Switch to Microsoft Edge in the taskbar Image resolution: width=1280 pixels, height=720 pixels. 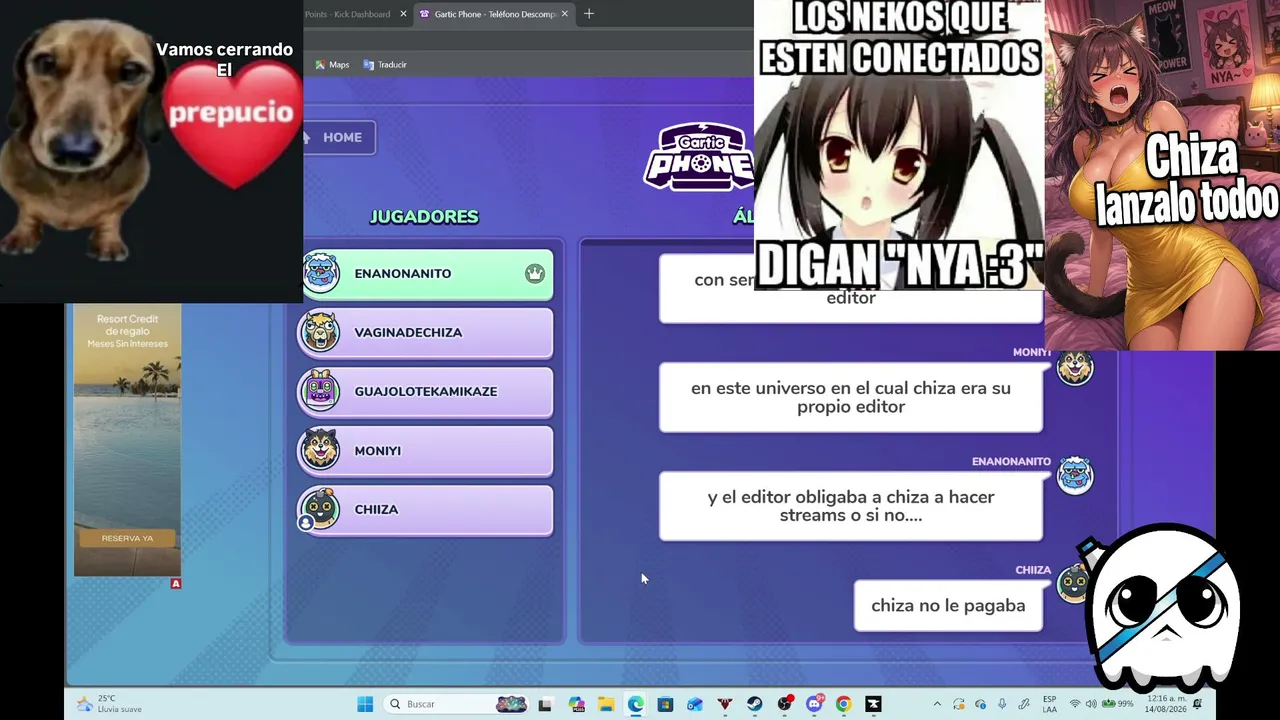point(636,704)
